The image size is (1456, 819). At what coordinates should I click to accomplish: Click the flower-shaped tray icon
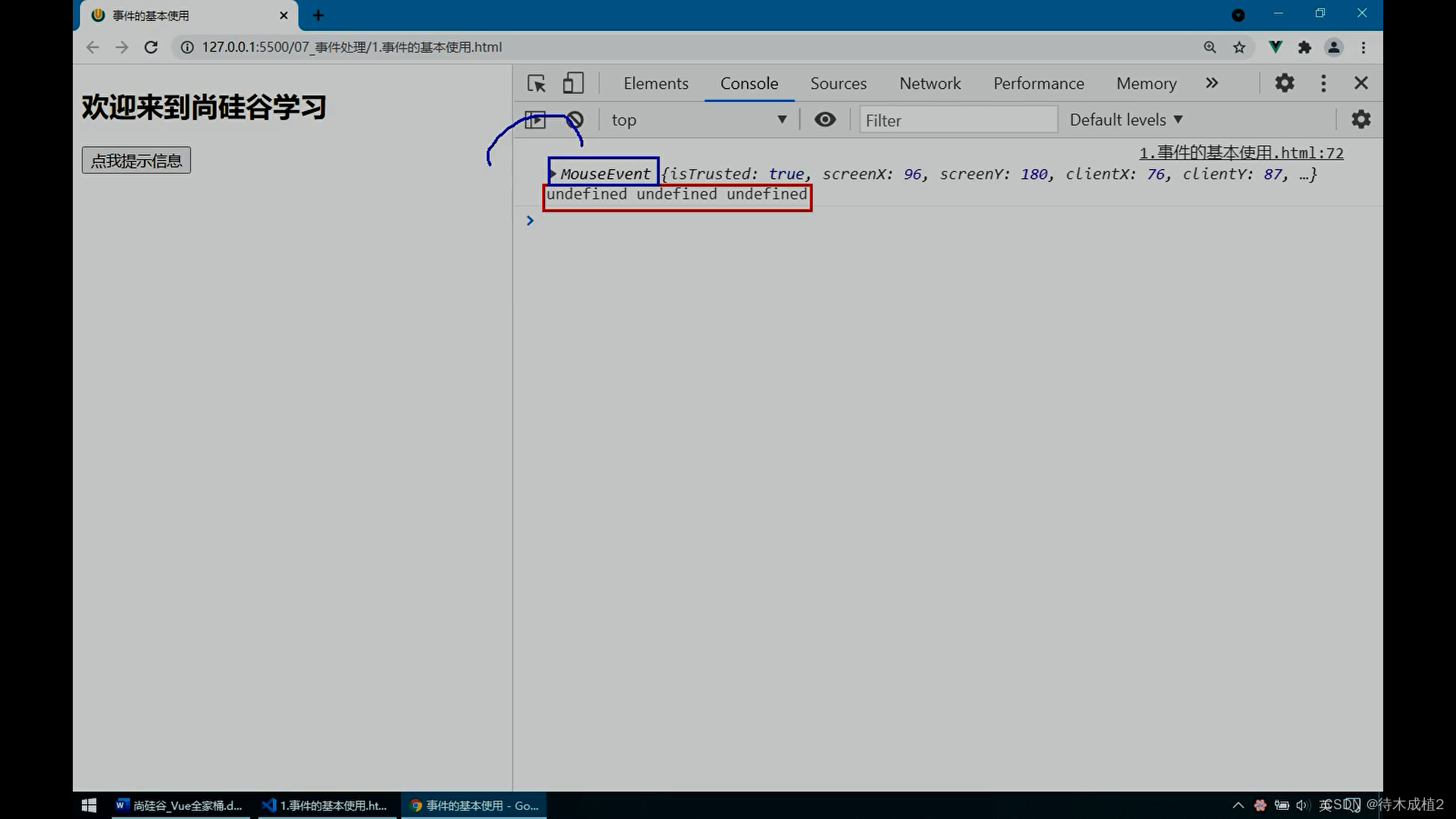[x=1260, y=805]
